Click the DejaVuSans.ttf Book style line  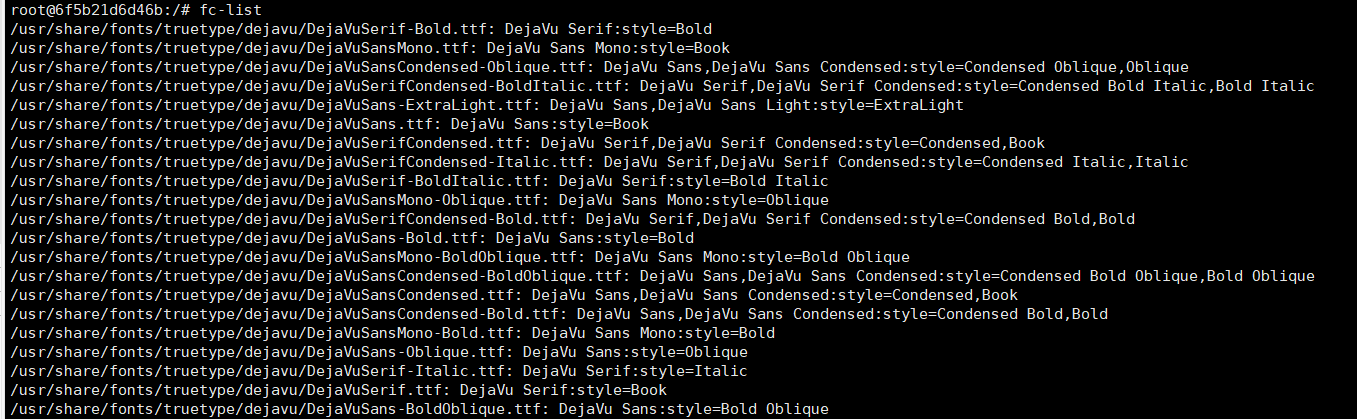coord(329,124)
